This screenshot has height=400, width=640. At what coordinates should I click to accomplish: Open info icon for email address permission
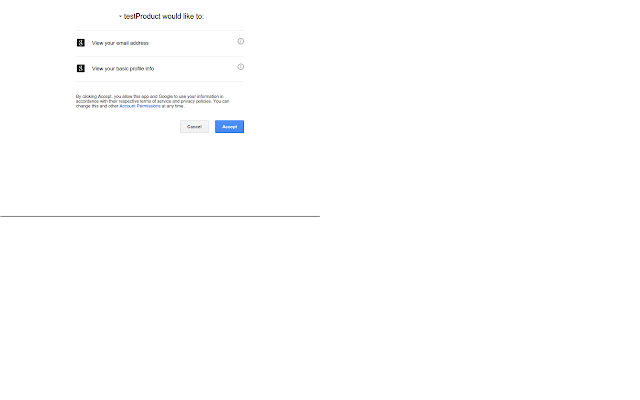click(x=241, y=41)
